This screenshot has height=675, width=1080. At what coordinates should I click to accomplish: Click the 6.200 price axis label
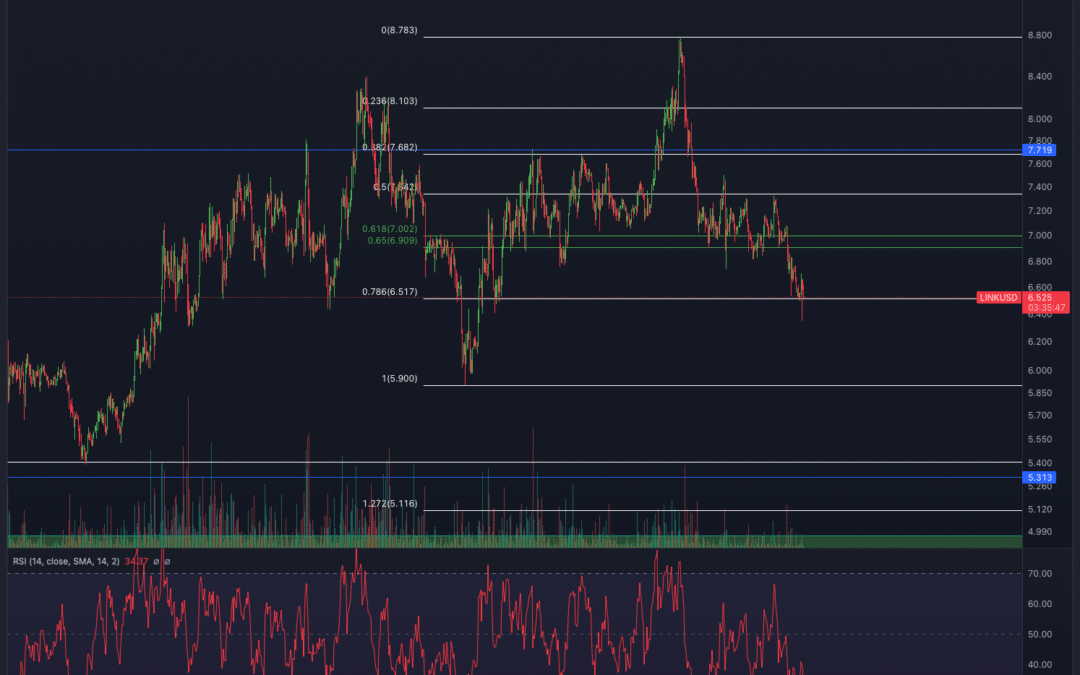coord(1039,342)
